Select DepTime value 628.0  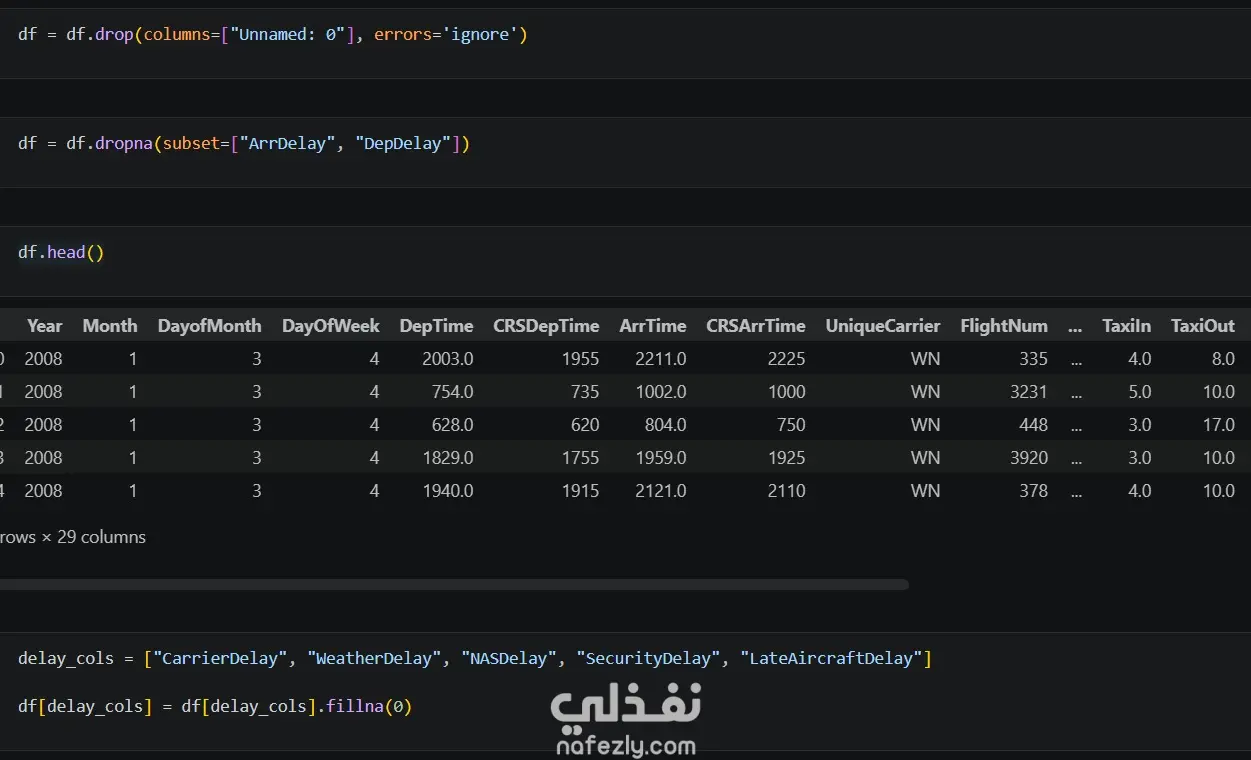453,425
